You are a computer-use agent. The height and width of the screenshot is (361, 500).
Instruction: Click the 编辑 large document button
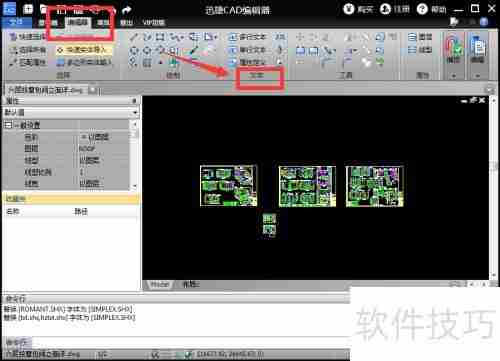tap(478, 48)
